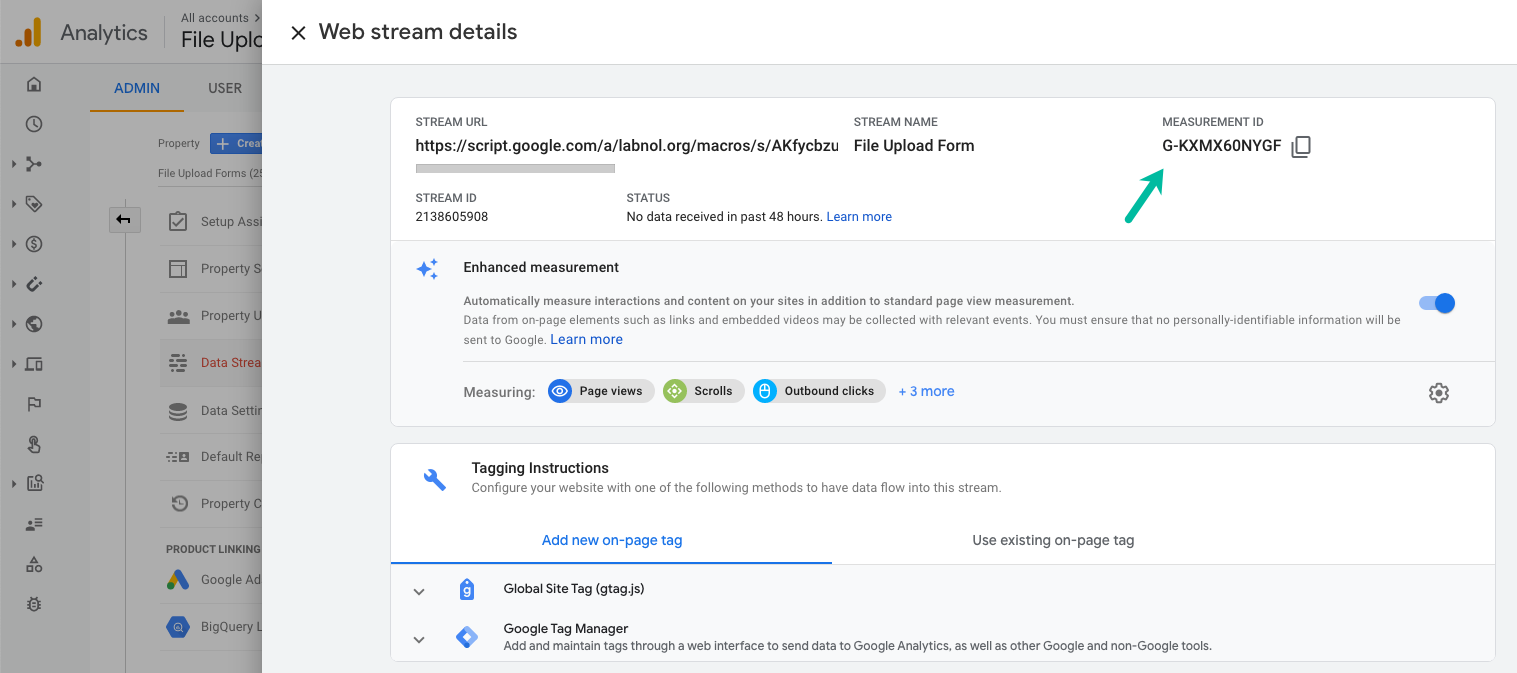
Task: Click the File Upload Form stream name
Action: point(914,146)
